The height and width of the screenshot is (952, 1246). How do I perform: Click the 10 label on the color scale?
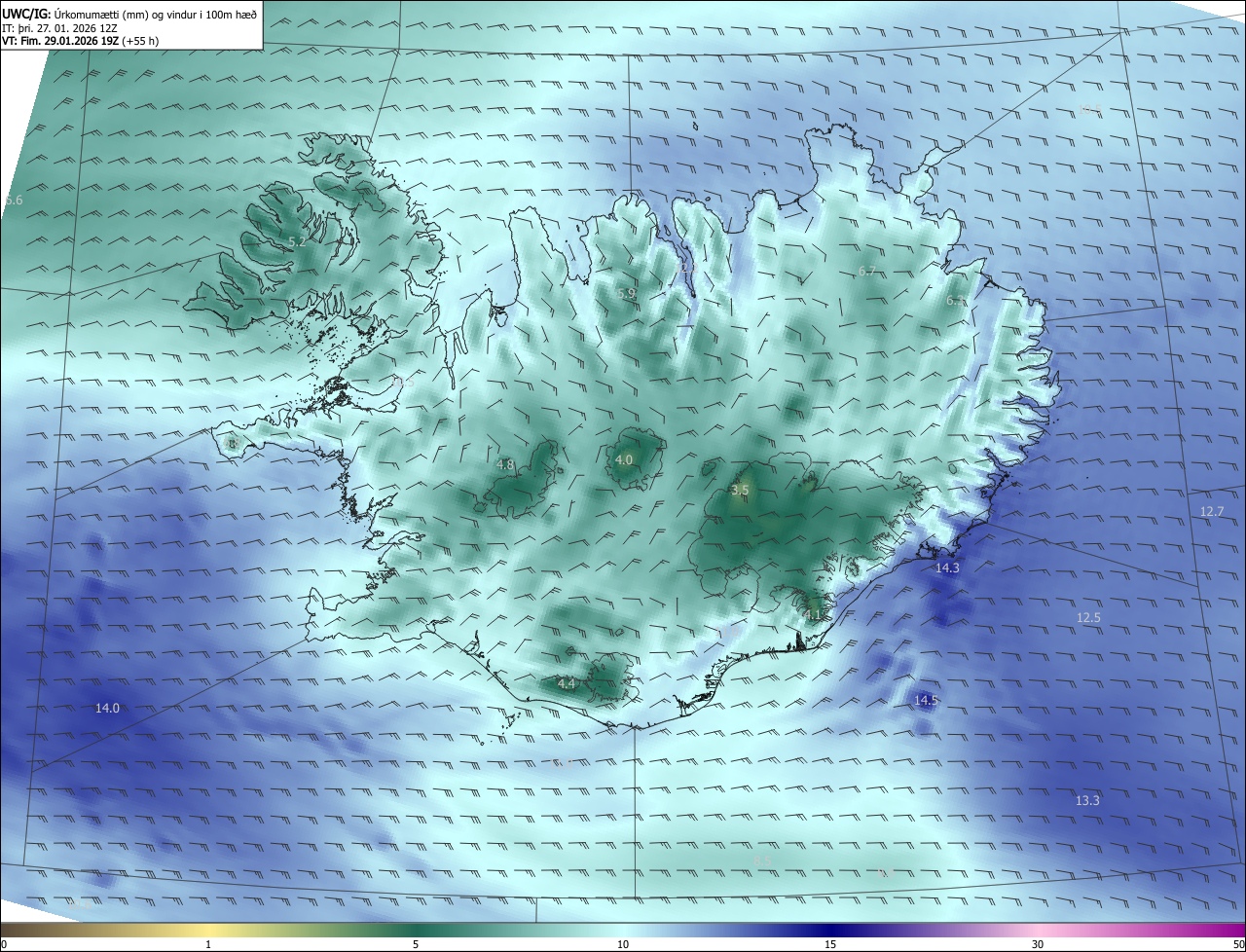click(623, 944)
